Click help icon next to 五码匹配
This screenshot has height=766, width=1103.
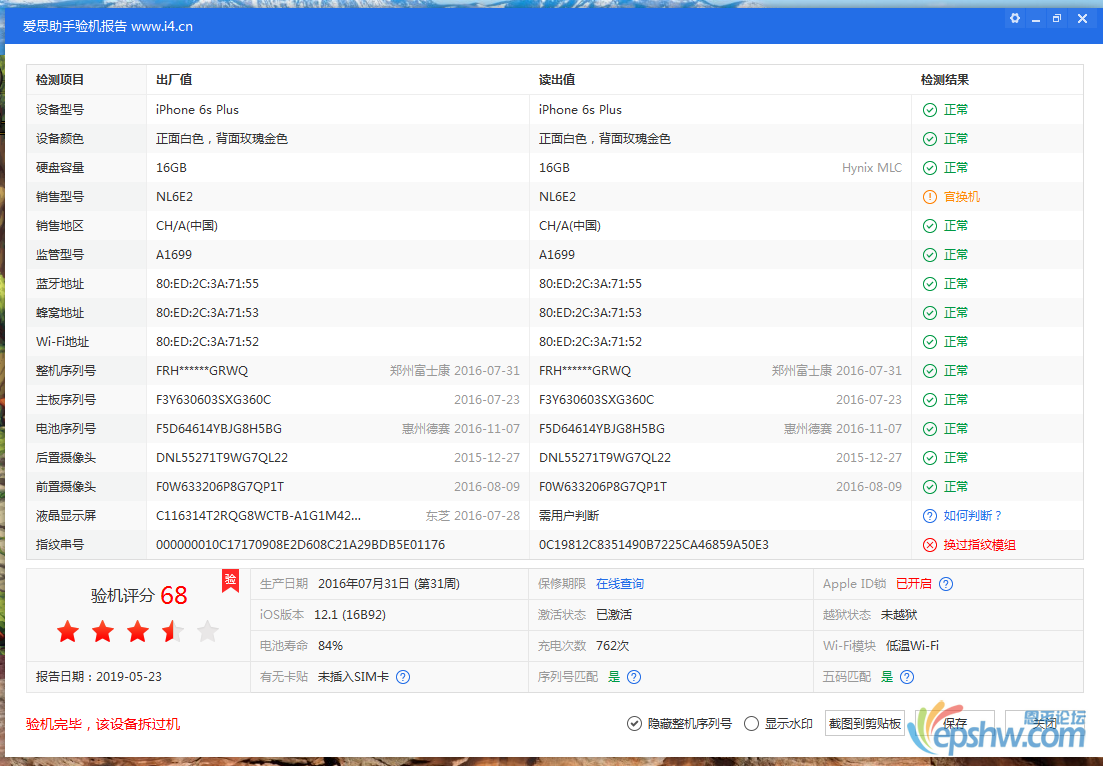point(907,677)
